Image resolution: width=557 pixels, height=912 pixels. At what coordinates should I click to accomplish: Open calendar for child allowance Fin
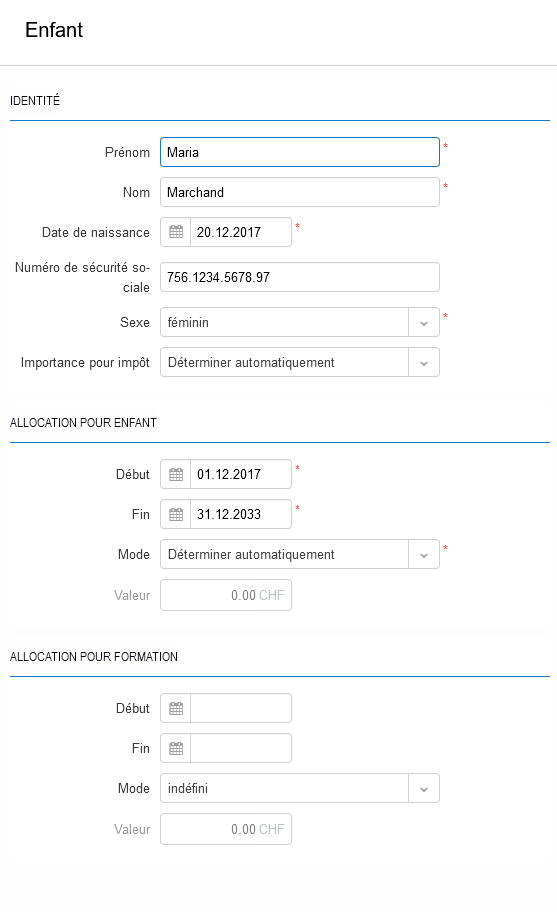click(x=176, y=514)
